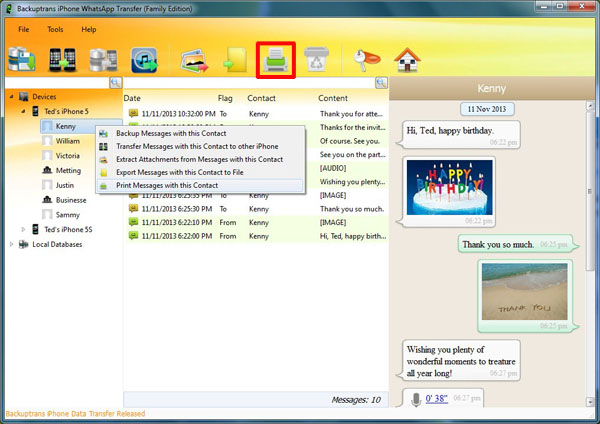The width and height of the screenshot is (600, 424).
Task: Click the chat panel scroll down arrow
Action: click(590, 402)
